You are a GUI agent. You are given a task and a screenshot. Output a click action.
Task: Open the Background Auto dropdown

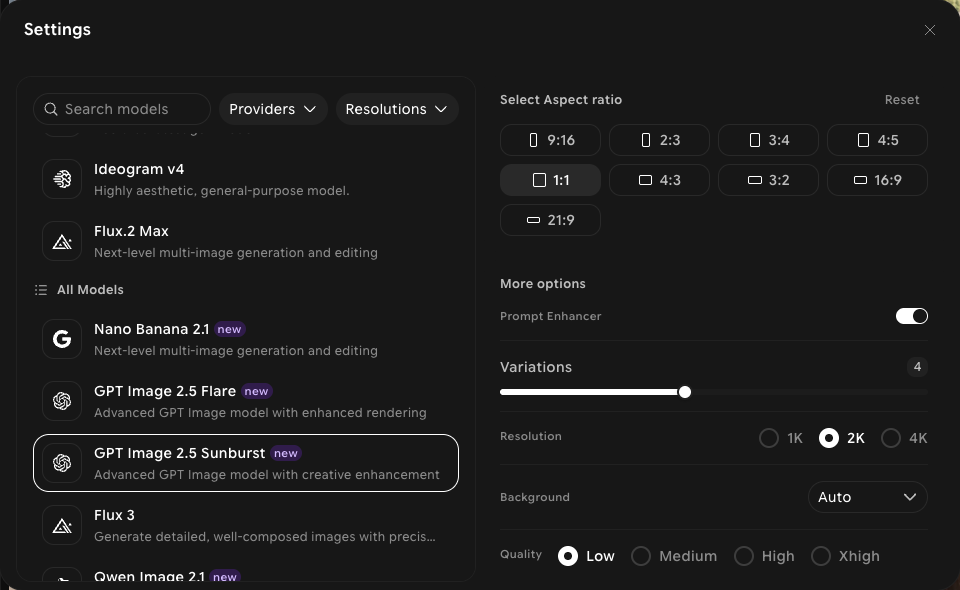868,497
